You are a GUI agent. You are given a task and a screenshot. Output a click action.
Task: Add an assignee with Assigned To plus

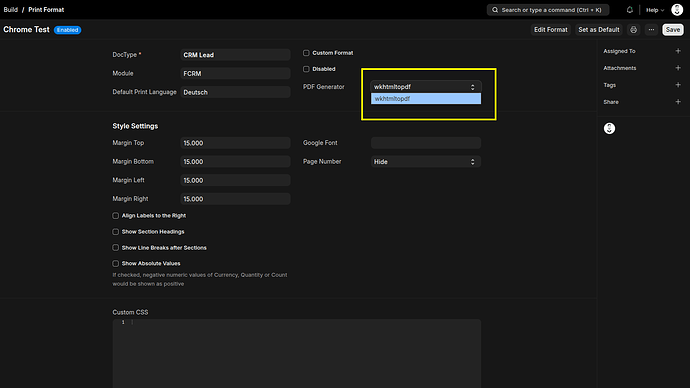tap(678, 51)
